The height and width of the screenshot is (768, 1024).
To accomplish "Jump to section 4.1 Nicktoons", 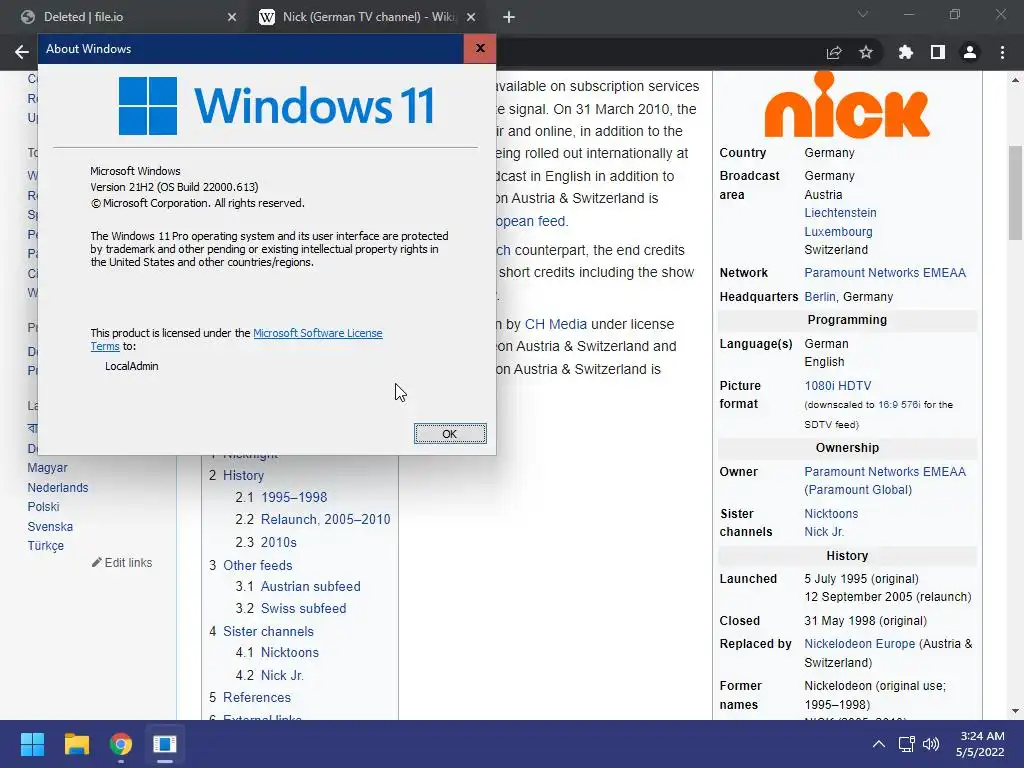I will click(x=289, y=652).
